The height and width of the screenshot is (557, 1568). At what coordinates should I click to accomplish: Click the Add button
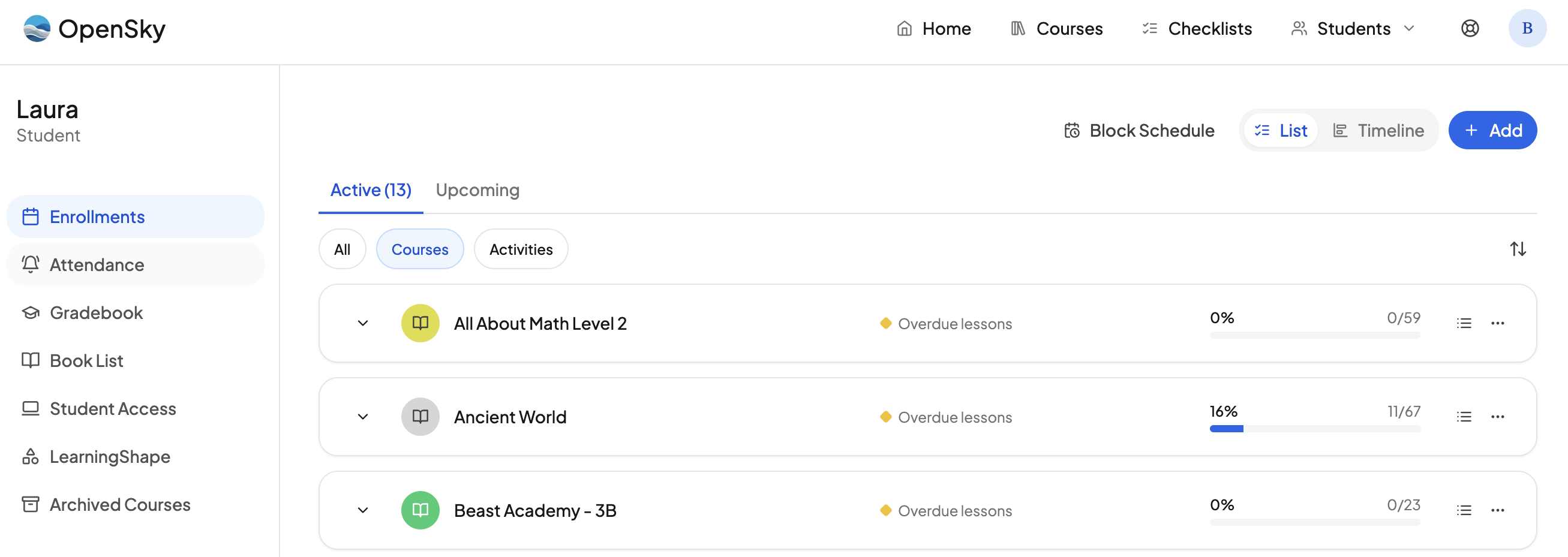tap(1492, 130)
